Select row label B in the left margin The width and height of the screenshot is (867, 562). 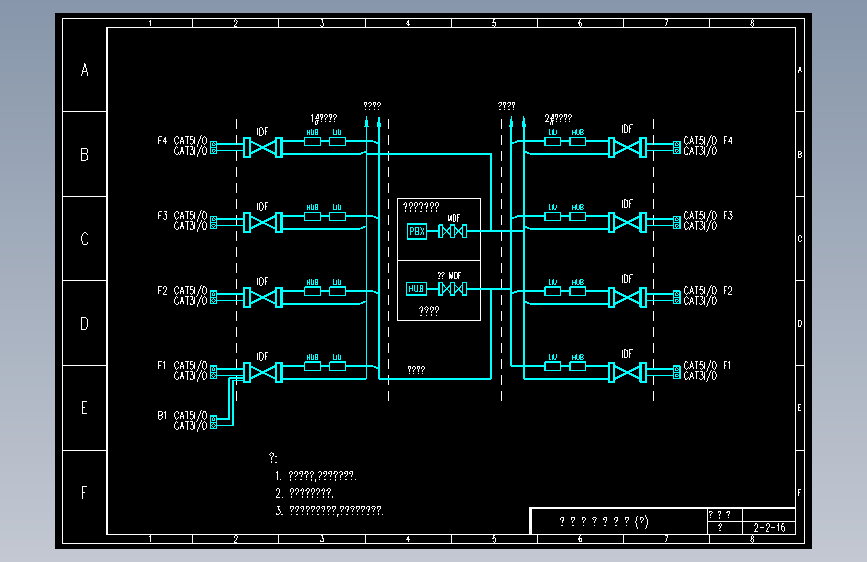point(85,154)
